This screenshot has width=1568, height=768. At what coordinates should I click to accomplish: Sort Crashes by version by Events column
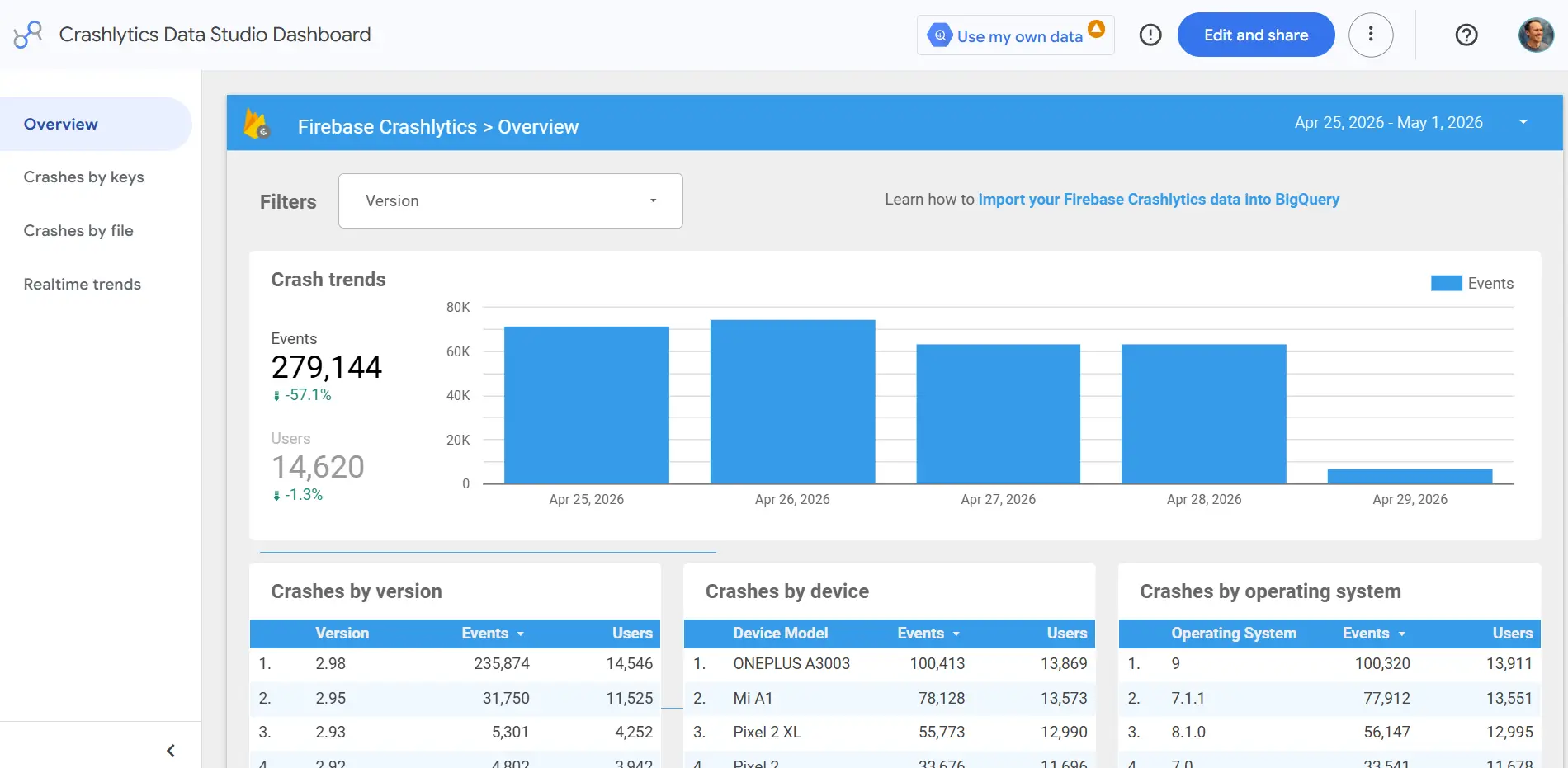(493, 634)
